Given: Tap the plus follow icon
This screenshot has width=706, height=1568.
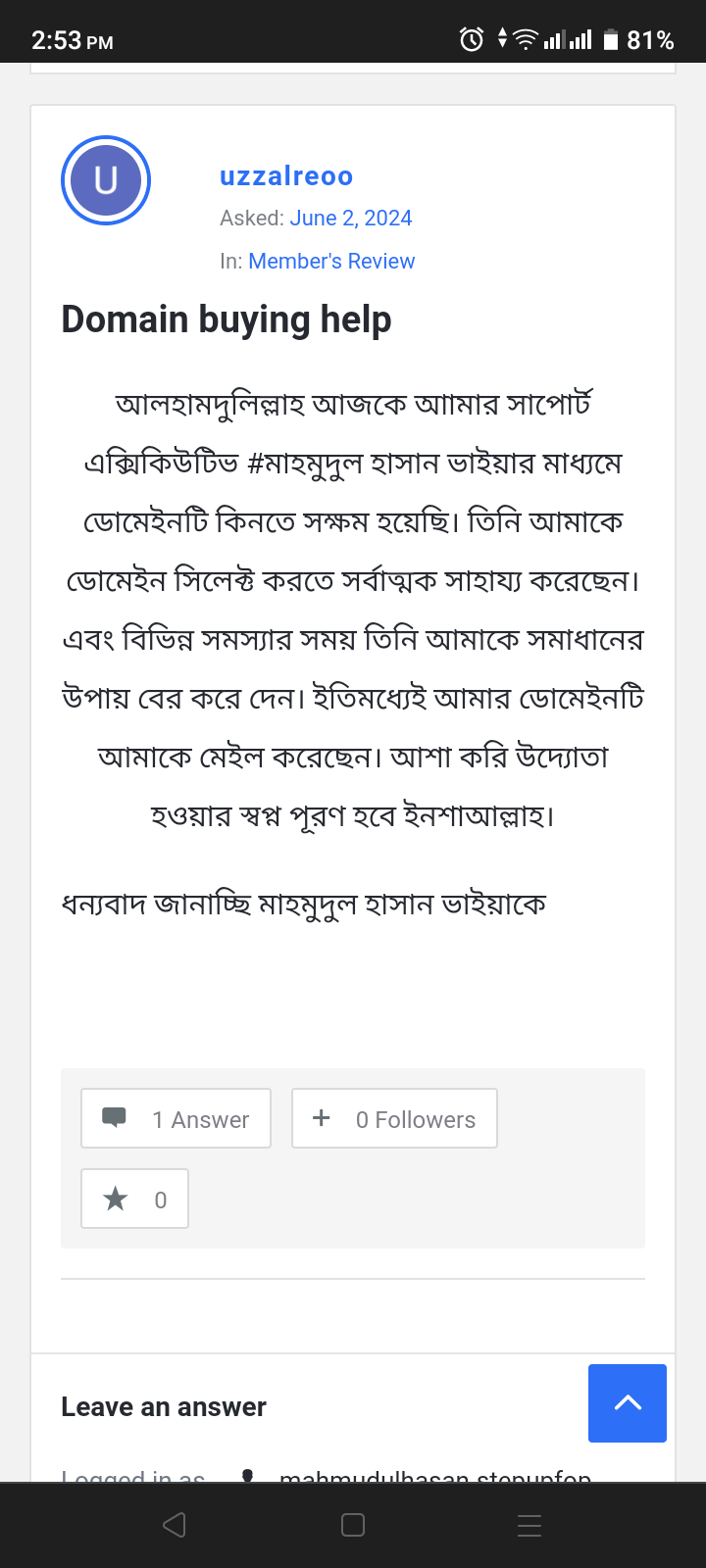Looking at the screenshot, I should tap(321, 1117).
